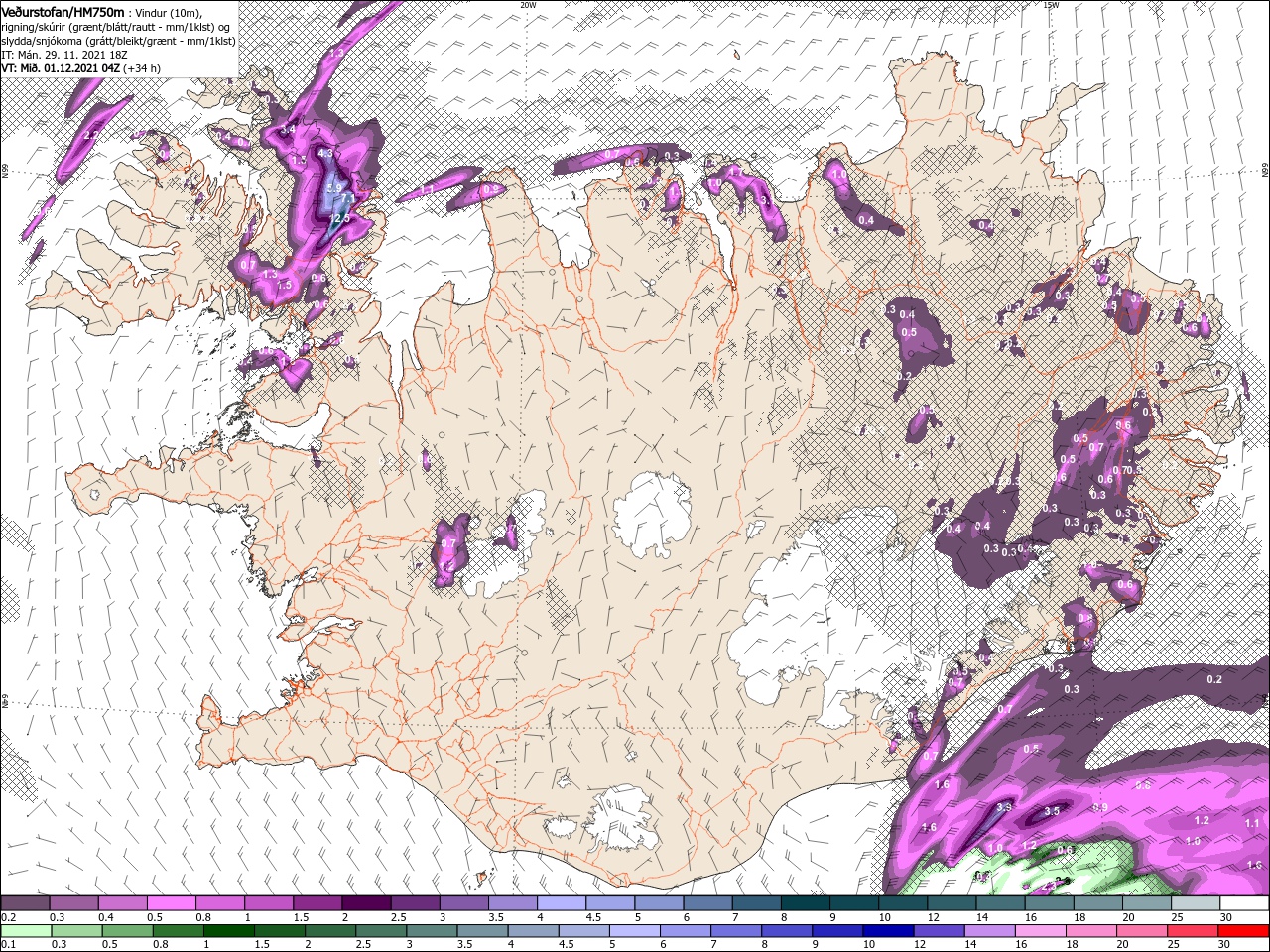Viewport: 1270px width, 952px height.
Task: Click the snow legend swatch between 0.2 and 0.3
Action: 26,903
